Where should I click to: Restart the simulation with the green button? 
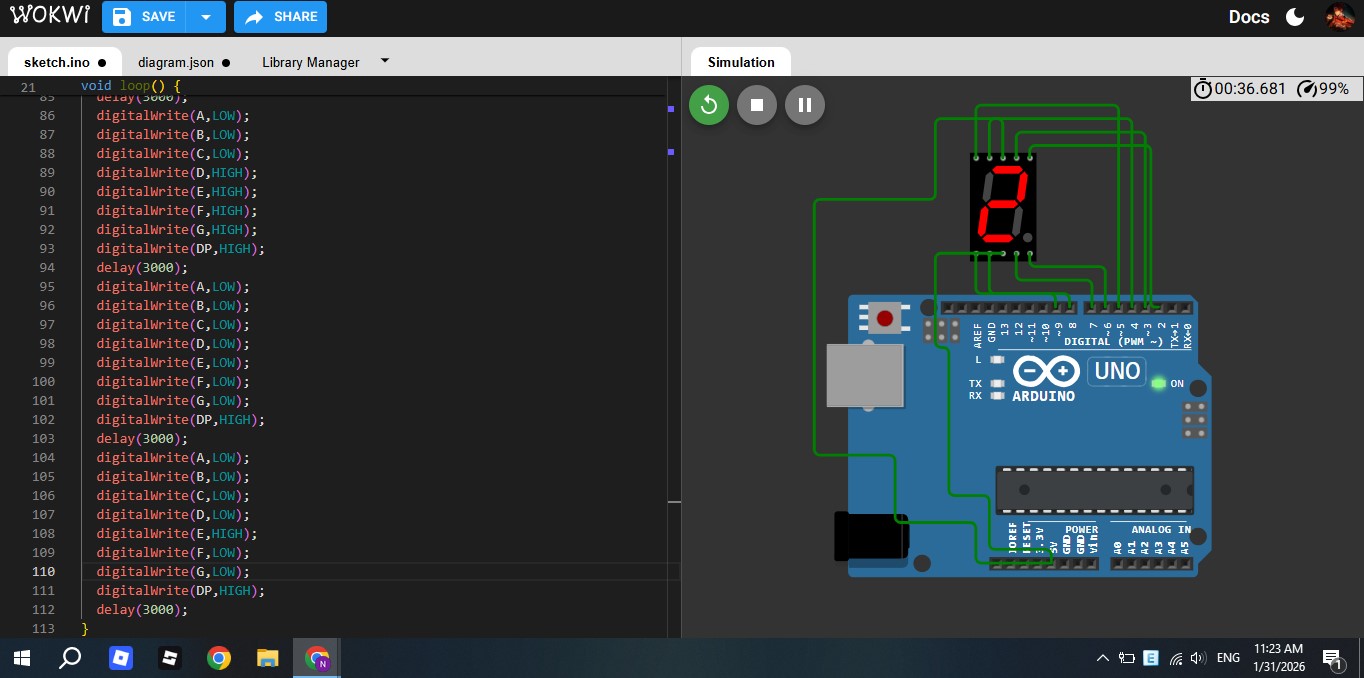click(709, 105)
